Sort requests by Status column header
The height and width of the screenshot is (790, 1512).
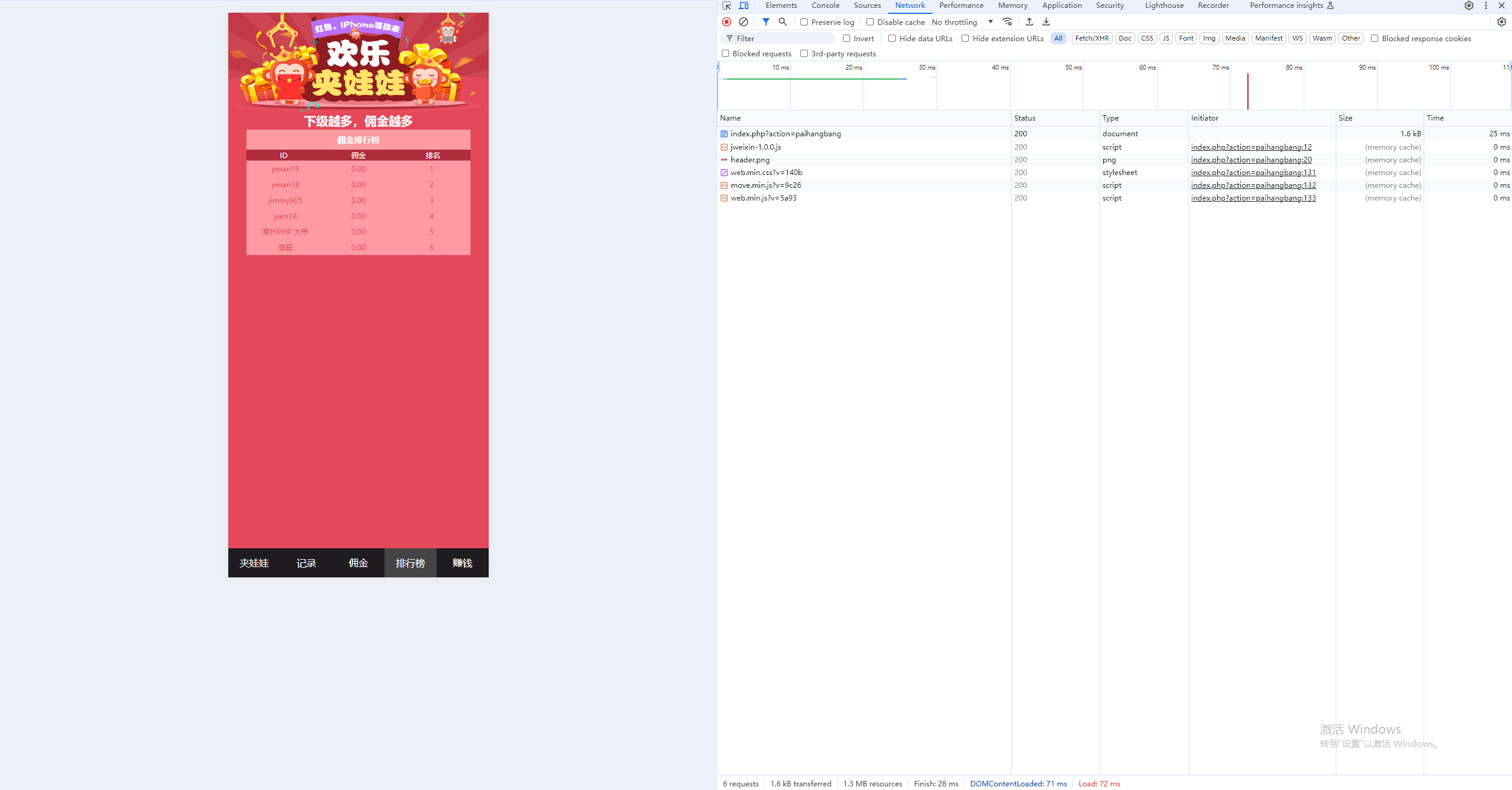click(x=1055, y=118)
